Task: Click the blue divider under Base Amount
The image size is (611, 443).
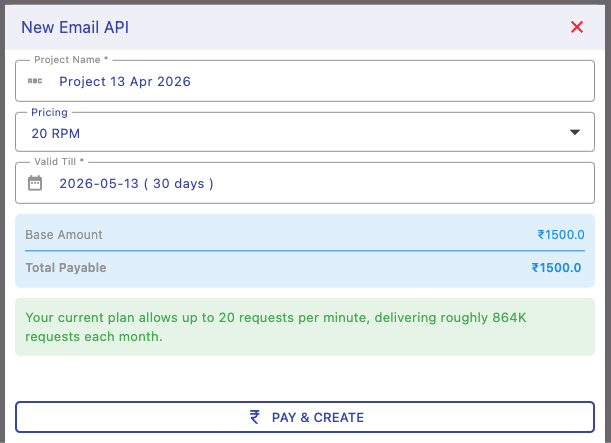Action: pos(304,251)
